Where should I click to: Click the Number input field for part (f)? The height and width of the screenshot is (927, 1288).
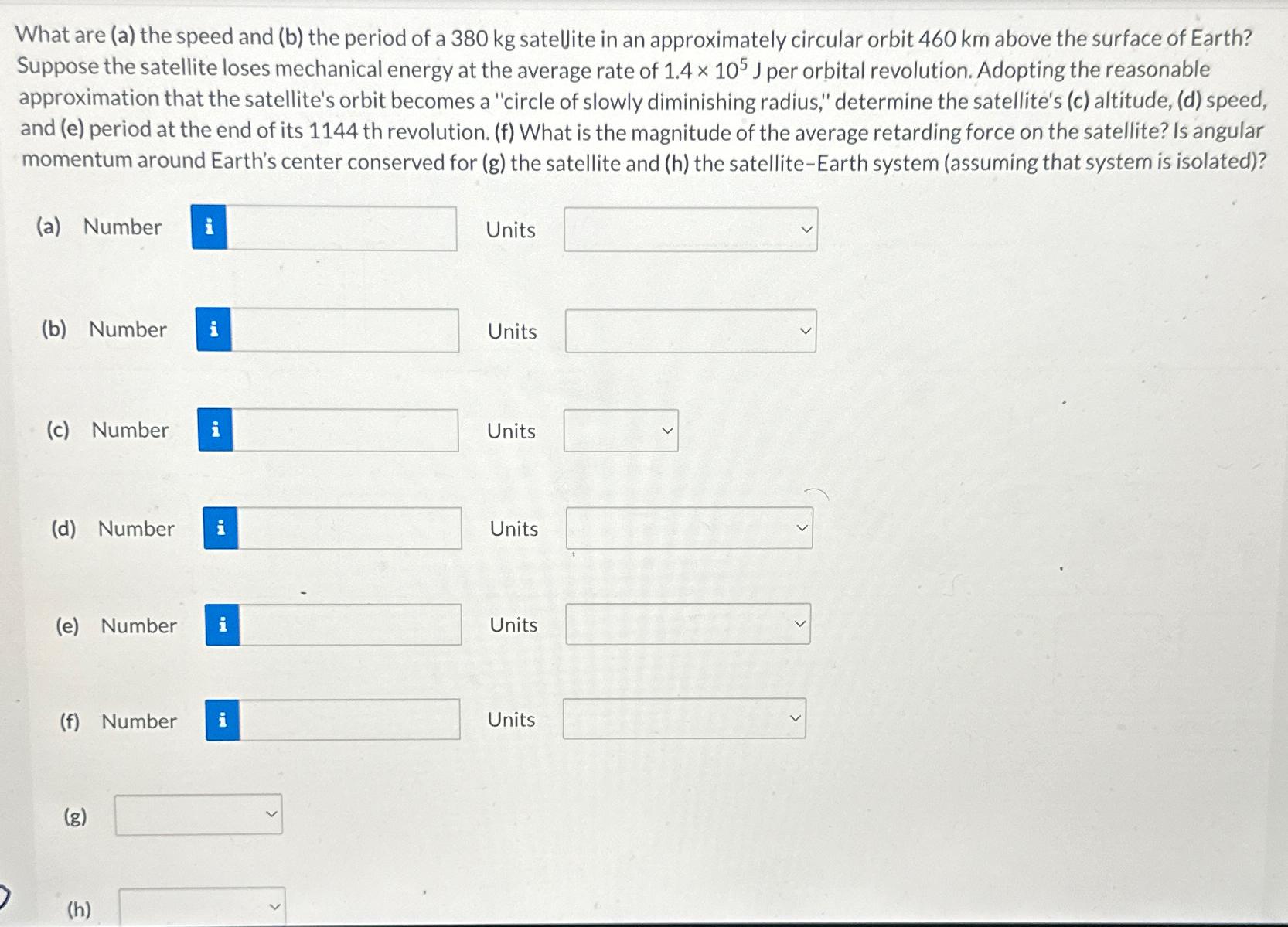pos(353,720)
